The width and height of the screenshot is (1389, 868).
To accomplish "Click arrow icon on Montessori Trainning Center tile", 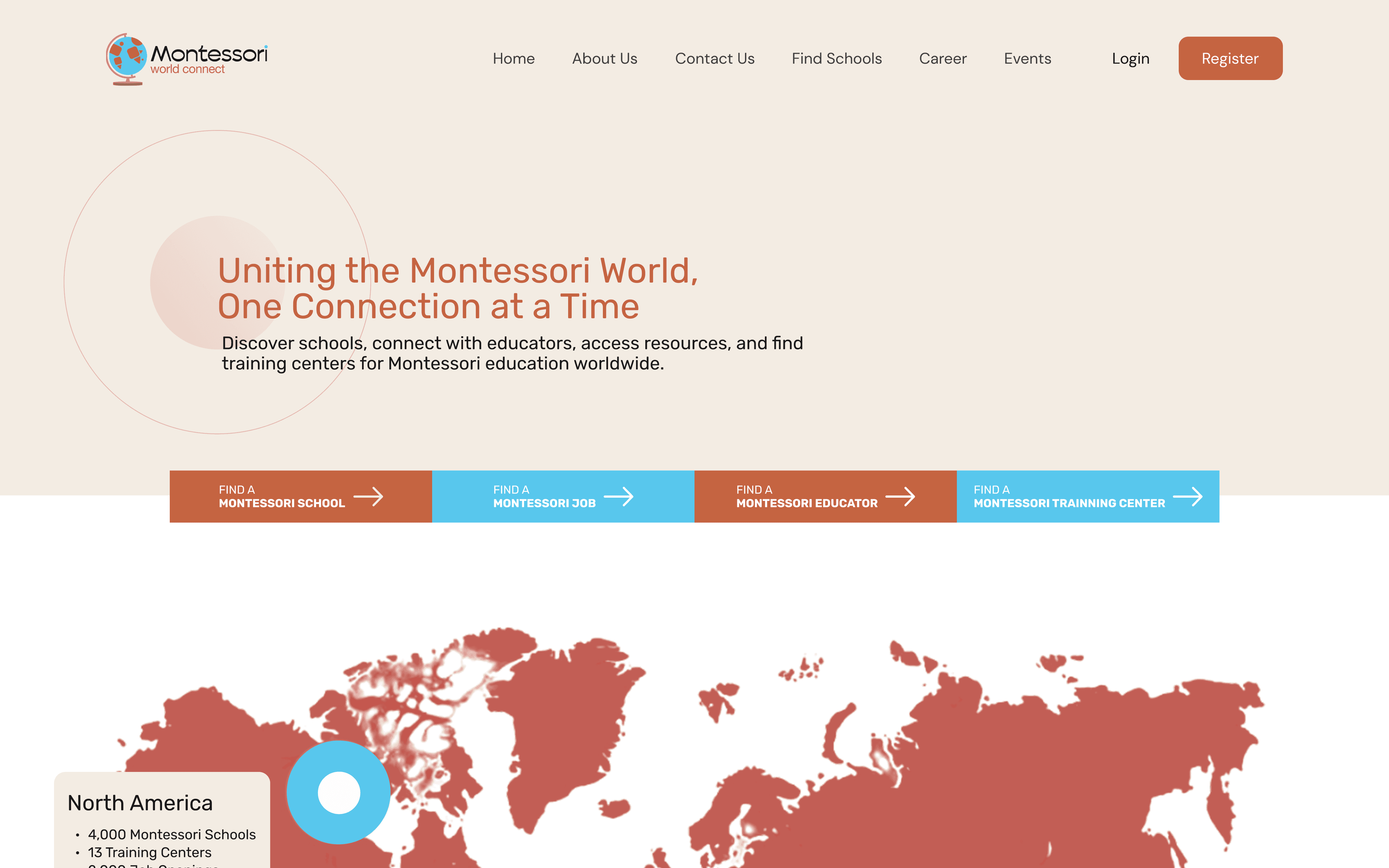I will [x=1187, y=497].
